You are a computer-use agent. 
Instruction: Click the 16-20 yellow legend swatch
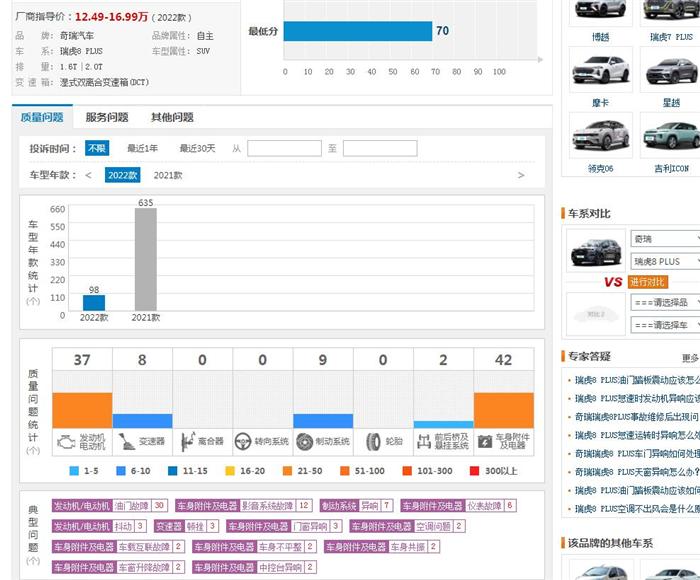click(x=230, y=471)
